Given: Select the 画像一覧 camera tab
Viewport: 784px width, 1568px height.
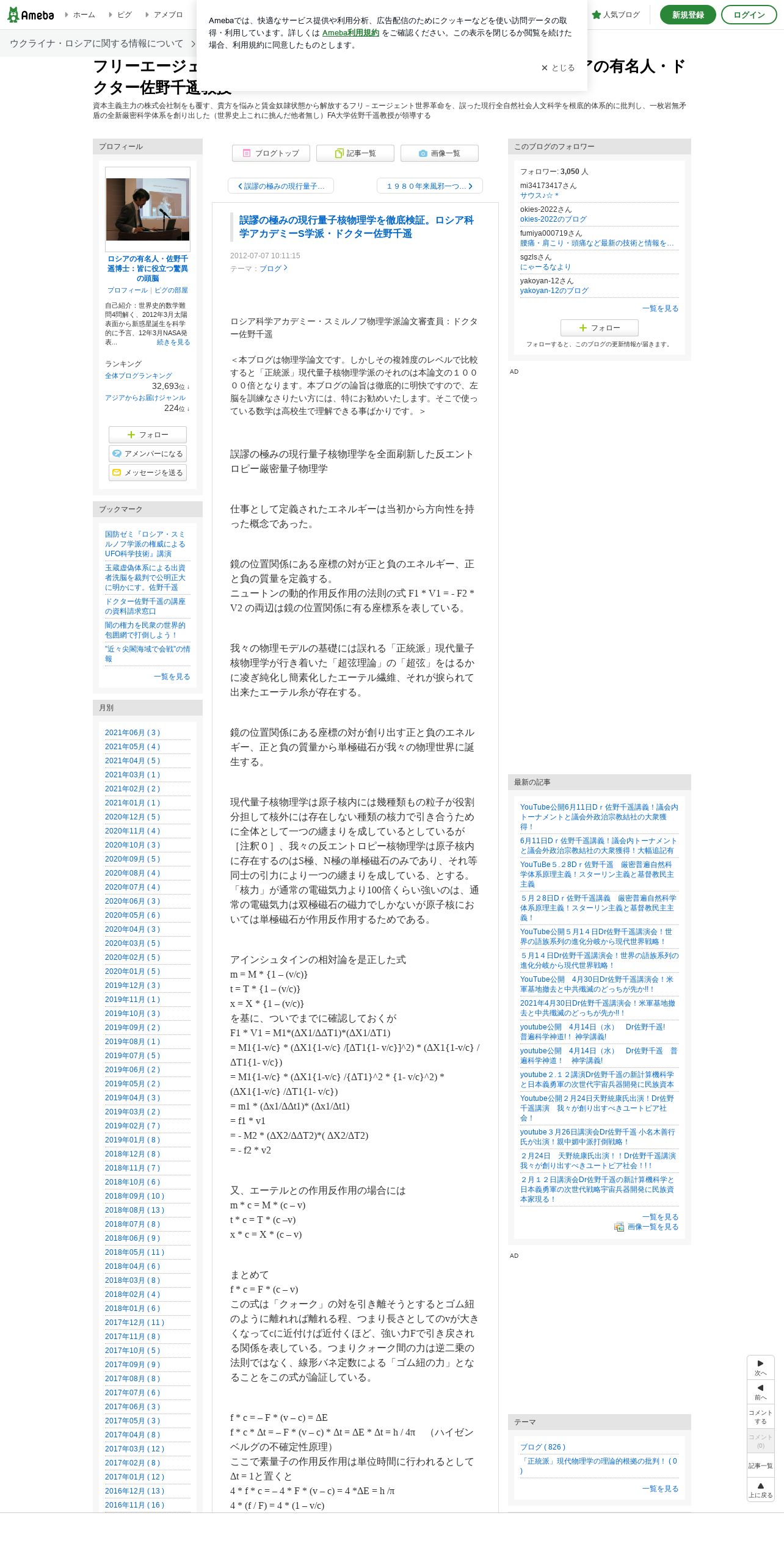Looking at the screenshot, I should 440,153.
